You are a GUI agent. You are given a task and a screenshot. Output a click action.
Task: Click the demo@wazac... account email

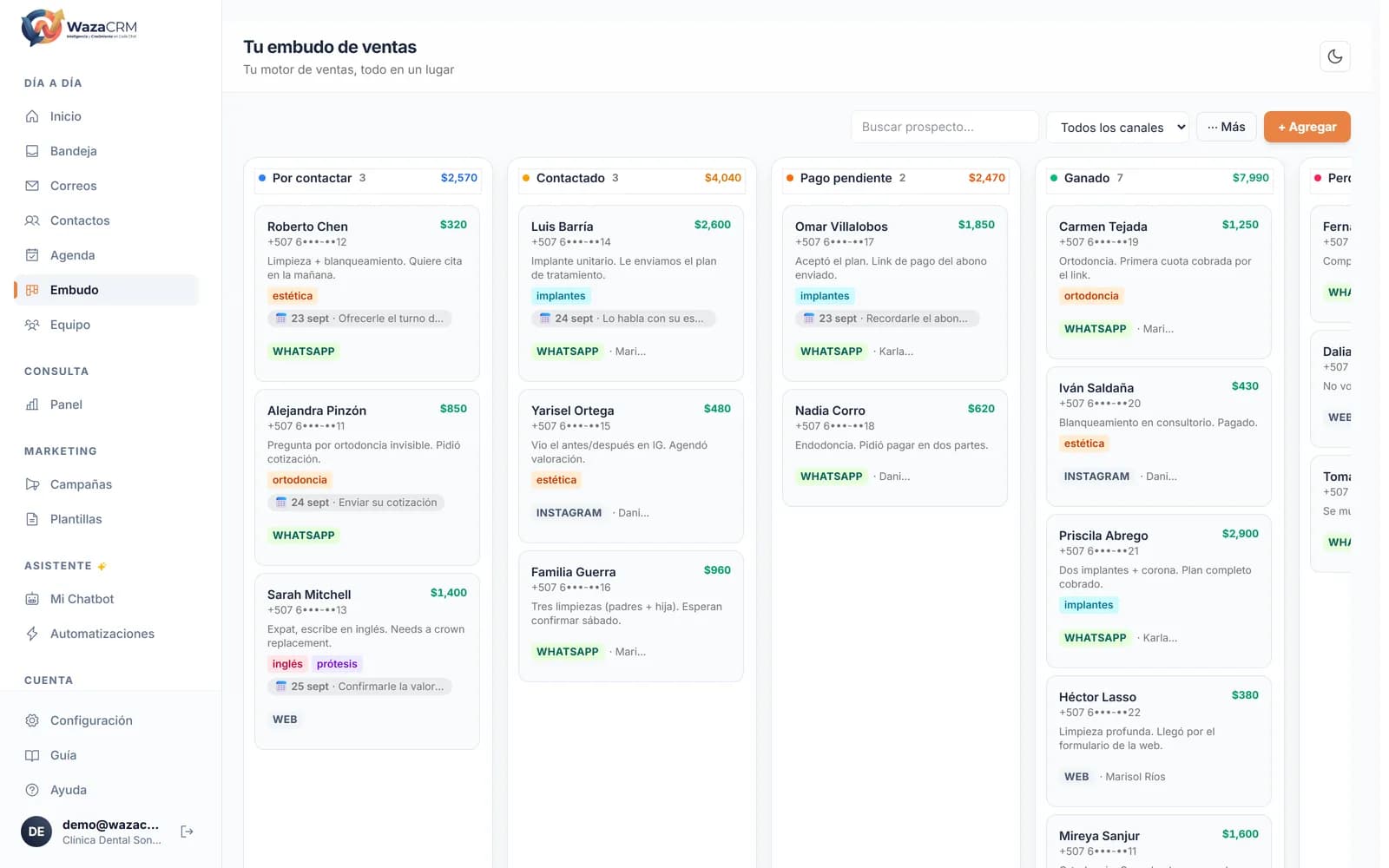click(111, 825)
